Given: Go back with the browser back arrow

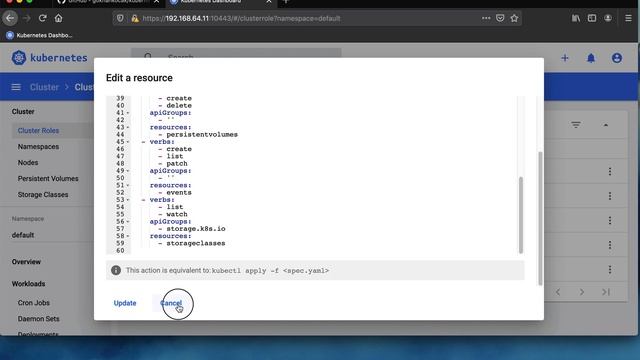Looking at the screenshot, I should [x=10, y=18].
